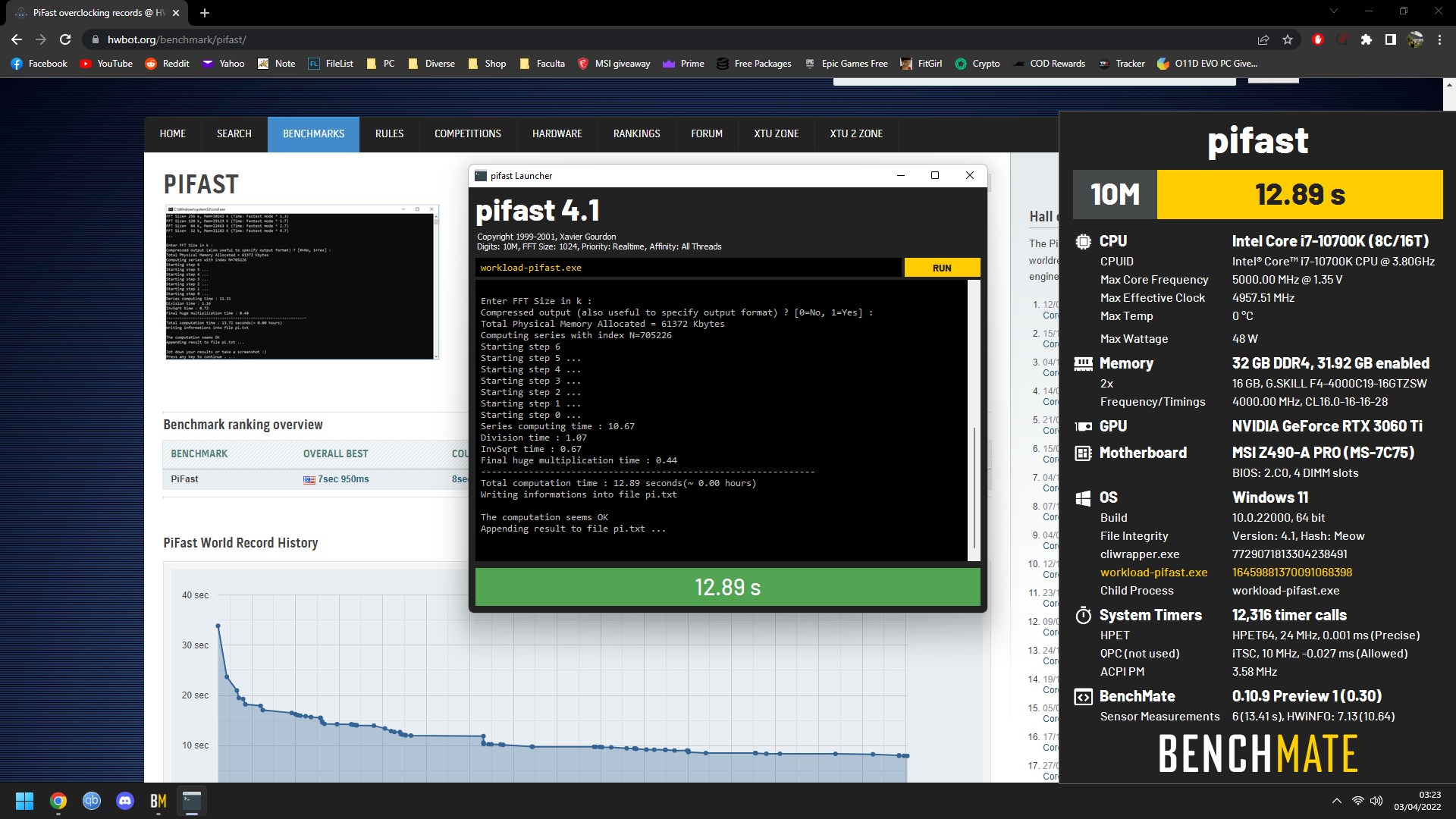This screenshot has height=819, width=1456.
Task: Bookmark this page with the star icon
Action: click(1288, 39)
